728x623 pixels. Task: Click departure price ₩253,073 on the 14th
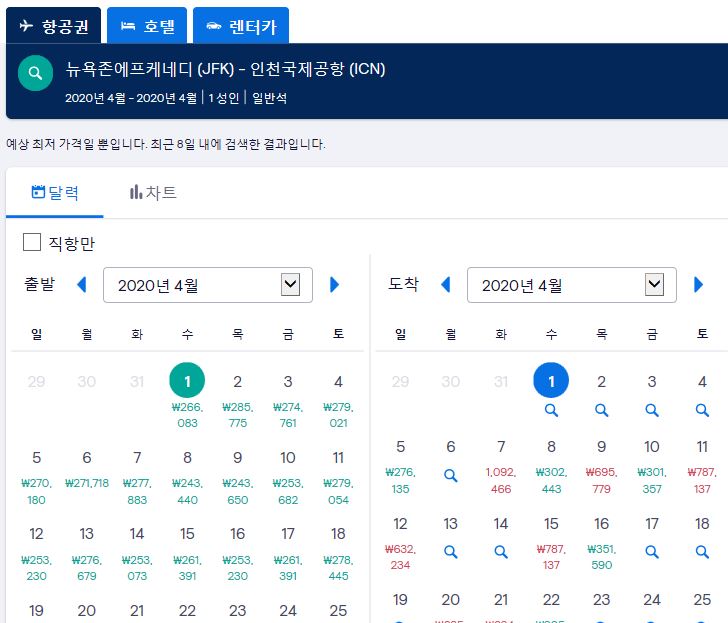tap(137, 568)
